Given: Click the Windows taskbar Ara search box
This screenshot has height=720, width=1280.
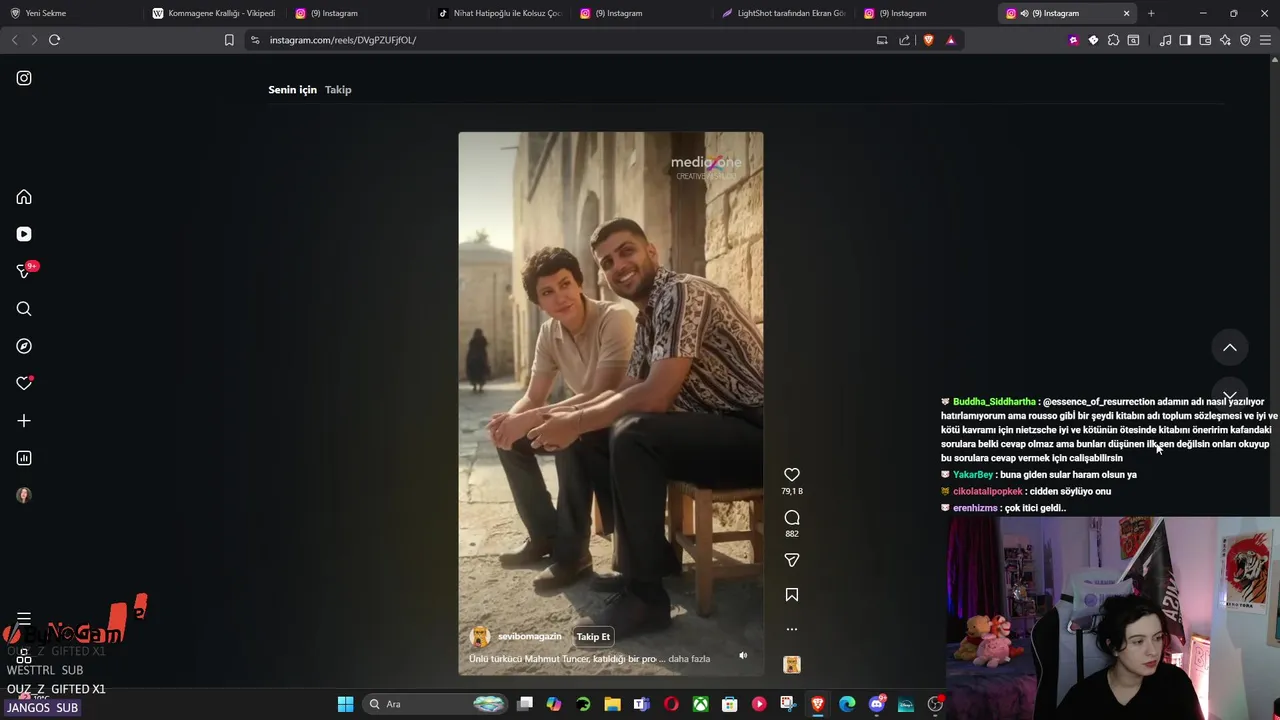Looking at the screenshot, I should click(x=436, y=704).
